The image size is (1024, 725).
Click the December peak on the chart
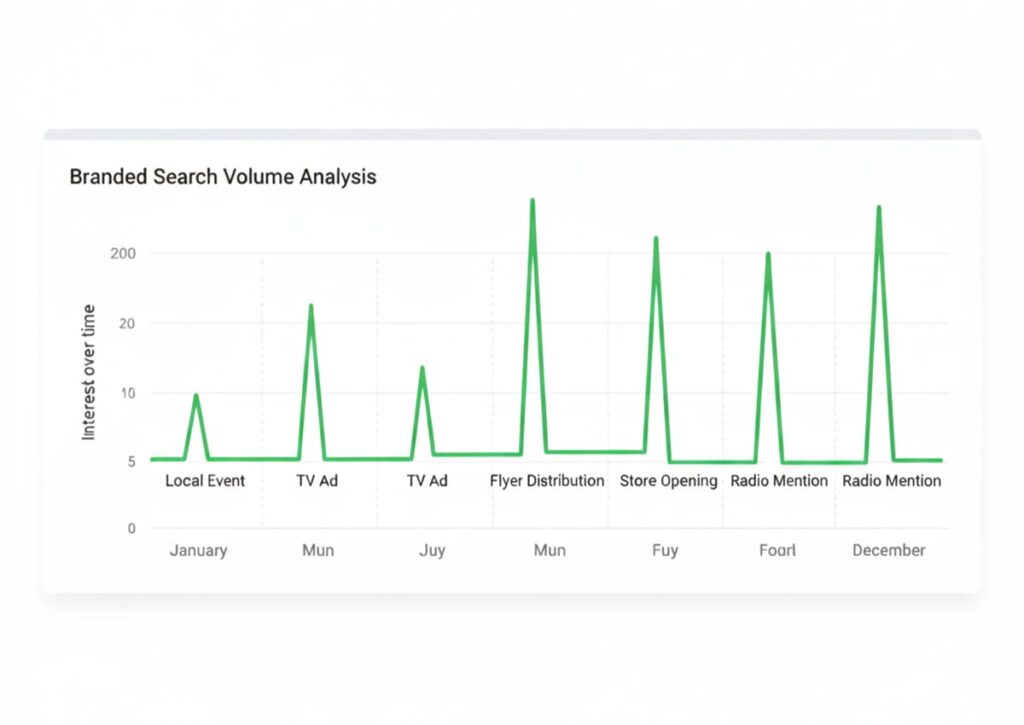click(x=877, y=207)
